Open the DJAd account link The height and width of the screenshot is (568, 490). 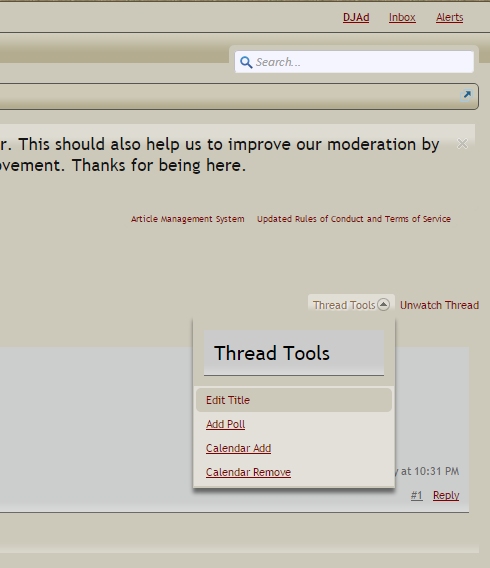click(356, 17)
